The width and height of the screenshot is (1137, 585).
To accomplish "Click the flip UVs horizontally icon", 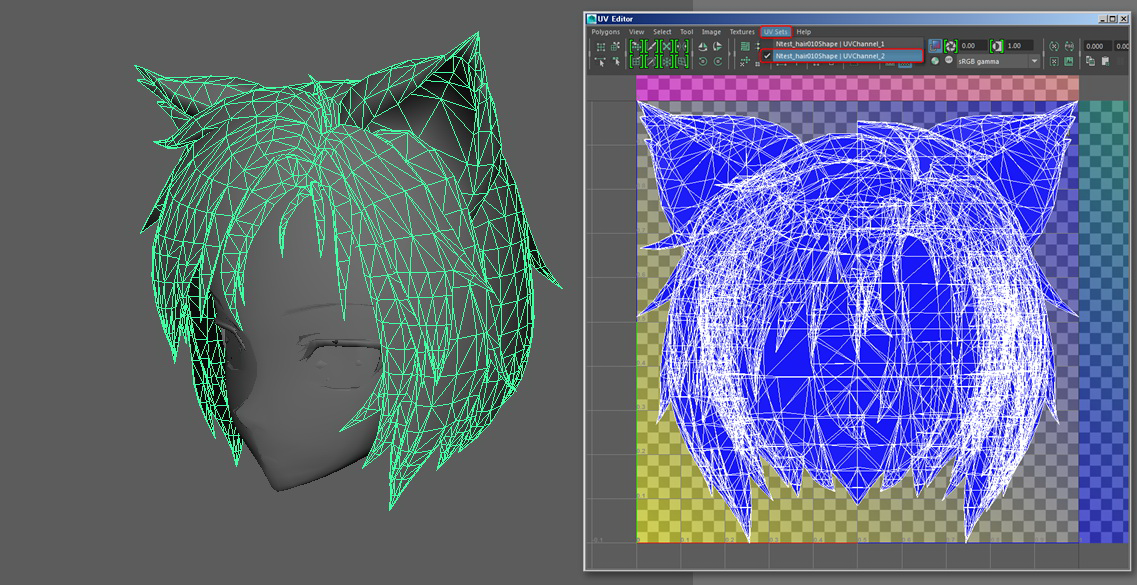I will [703, 46].
